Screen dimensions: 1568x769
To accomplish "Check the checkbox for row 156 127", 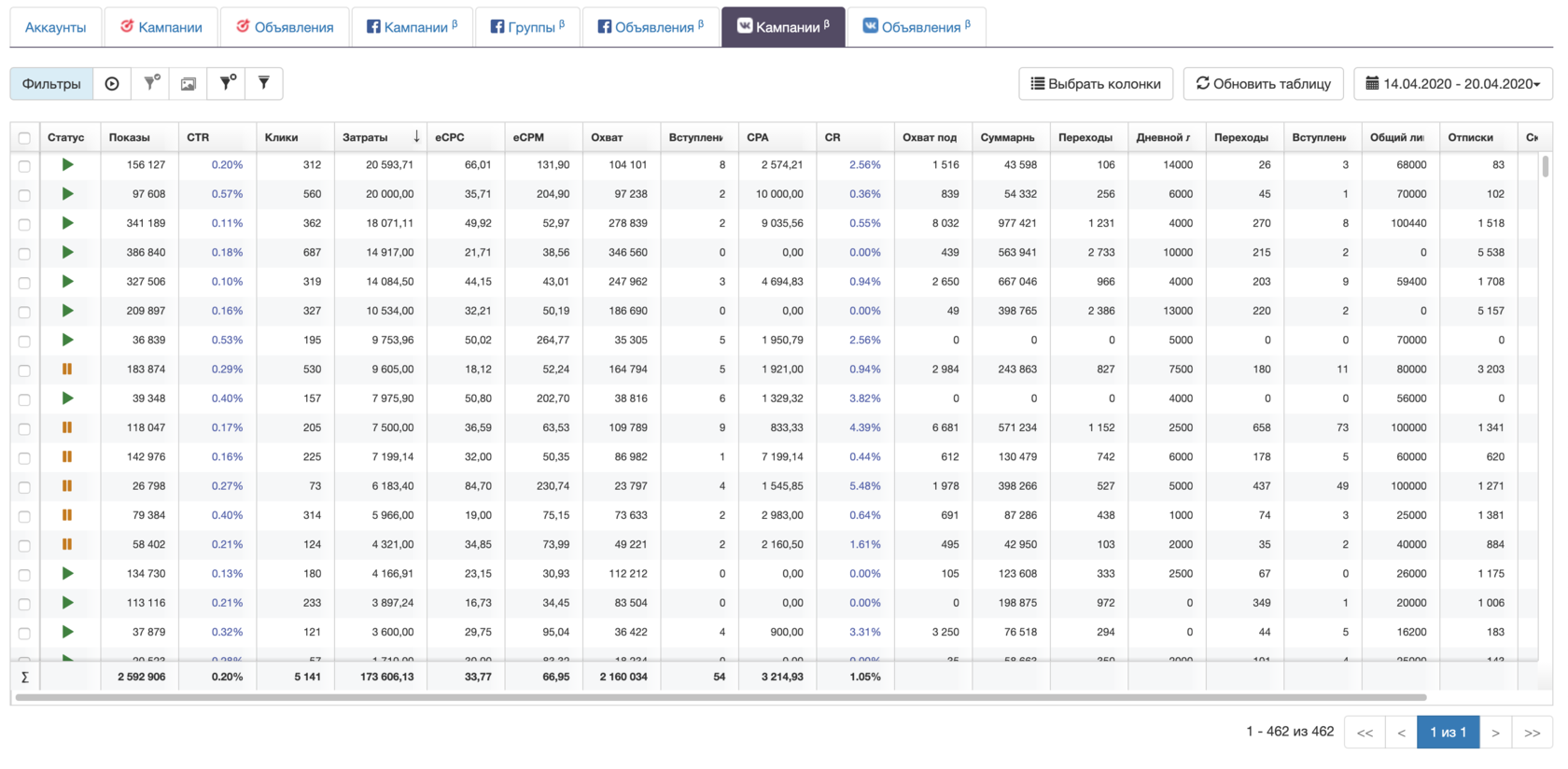I will click(24, 166).
